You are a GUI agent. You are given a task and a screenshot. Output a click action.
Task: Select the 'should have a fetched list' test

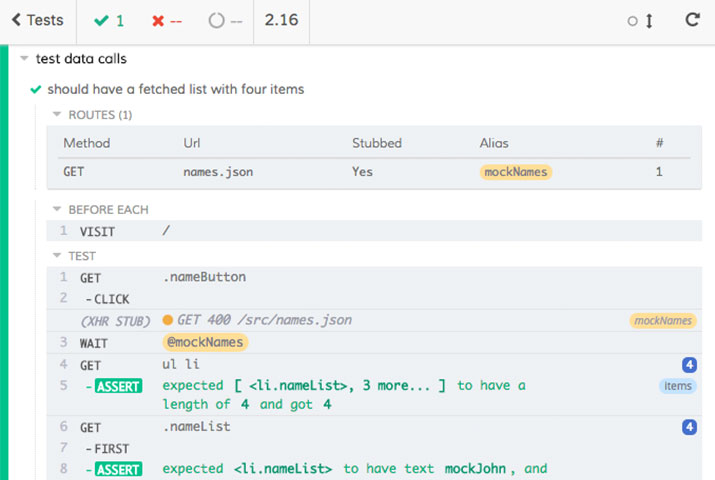tap(175, 89)
